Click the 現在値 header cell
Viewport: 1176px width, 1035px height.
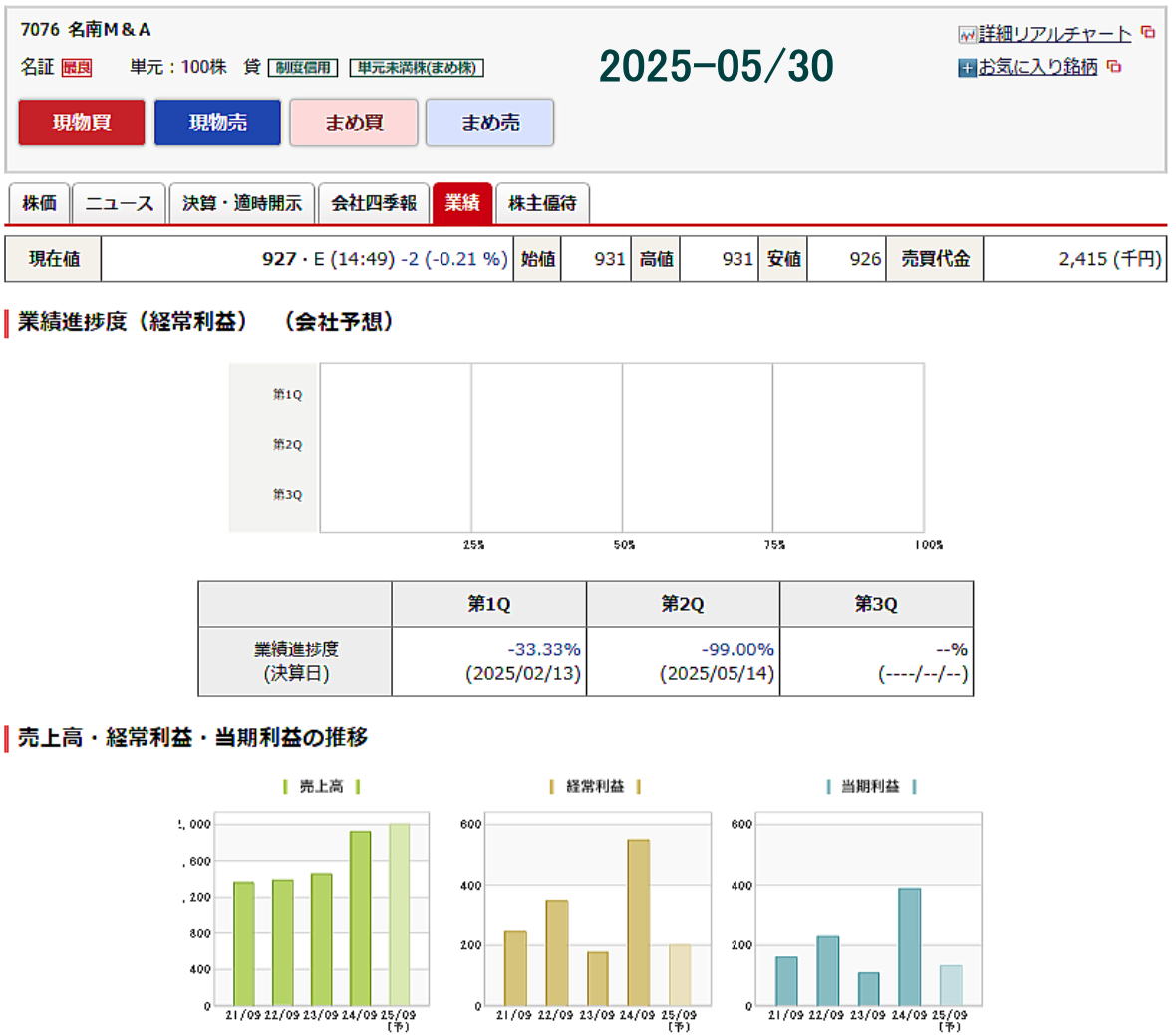(53, 259)
